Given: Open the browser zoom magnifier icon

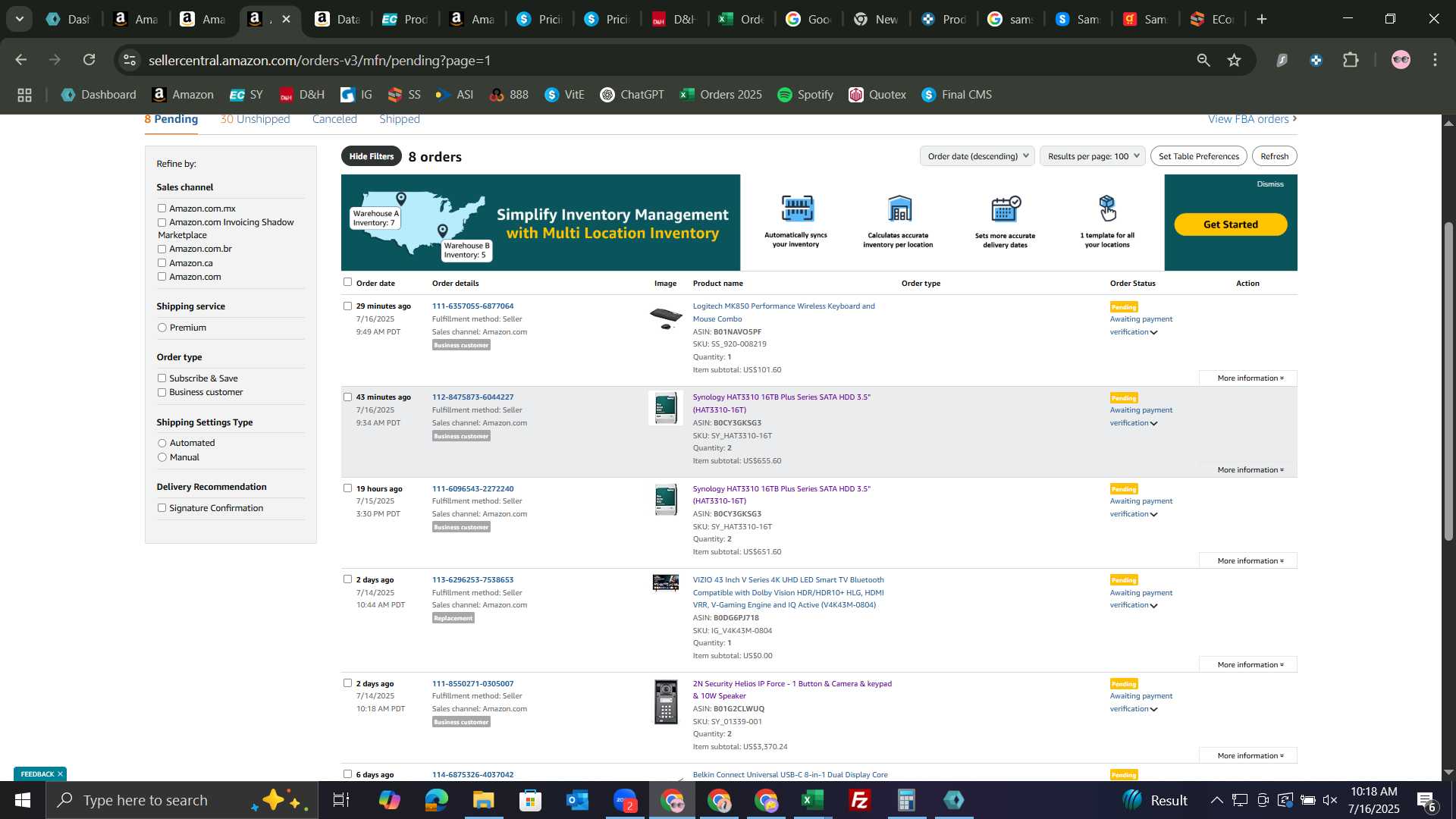Looking at the screenshot, I should tap(1203, 60).
